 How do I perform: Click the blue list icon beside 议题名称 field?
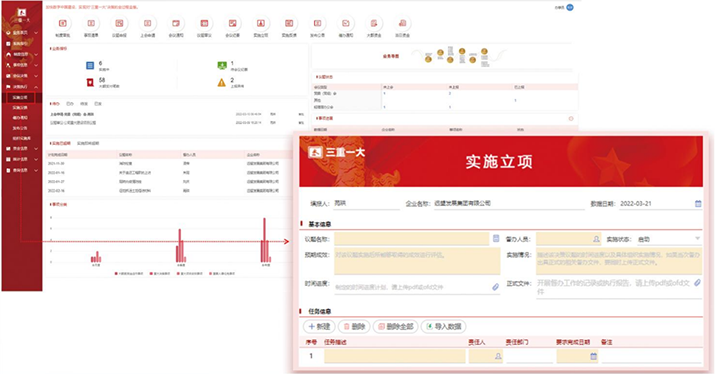click(x=496, y=239)
